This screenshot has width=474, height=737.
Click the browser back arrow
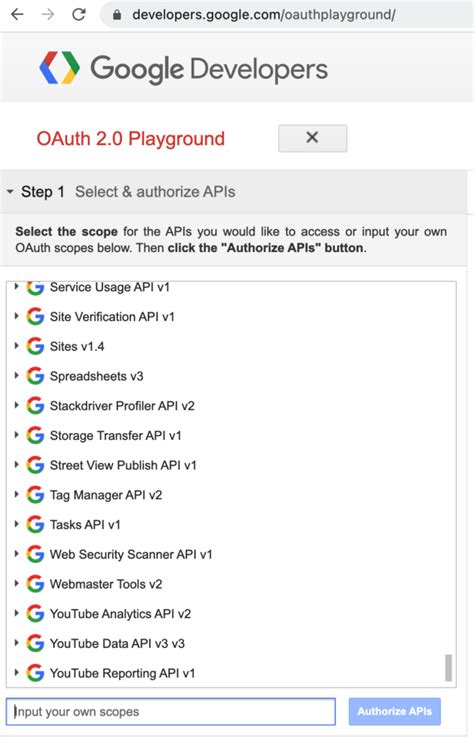[x=17, y=15]
